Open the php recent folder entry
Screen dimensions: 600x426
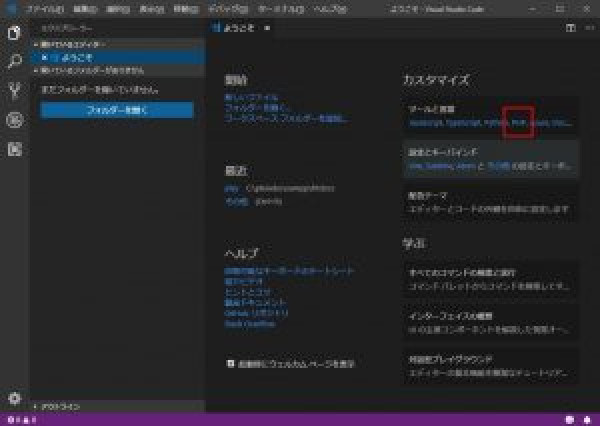[231, 189]
